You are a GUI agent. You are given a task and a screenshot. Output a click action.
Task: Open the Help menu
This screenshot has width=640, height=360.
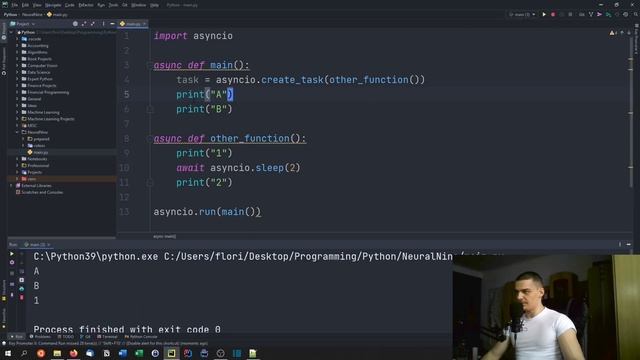tap(154, 5)
